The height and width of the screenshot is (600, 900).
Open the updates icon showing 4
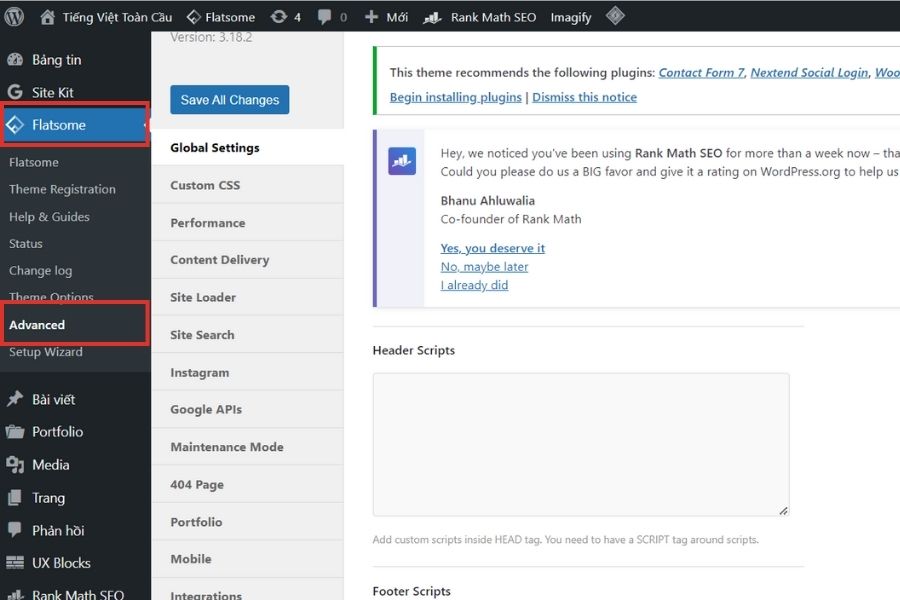coord(278,17)
